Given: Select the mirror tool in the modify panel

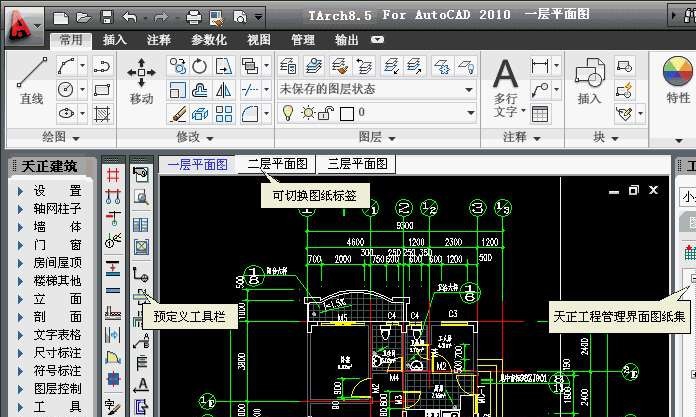Looking at the screenshot, I should click(x=223, y=91).
